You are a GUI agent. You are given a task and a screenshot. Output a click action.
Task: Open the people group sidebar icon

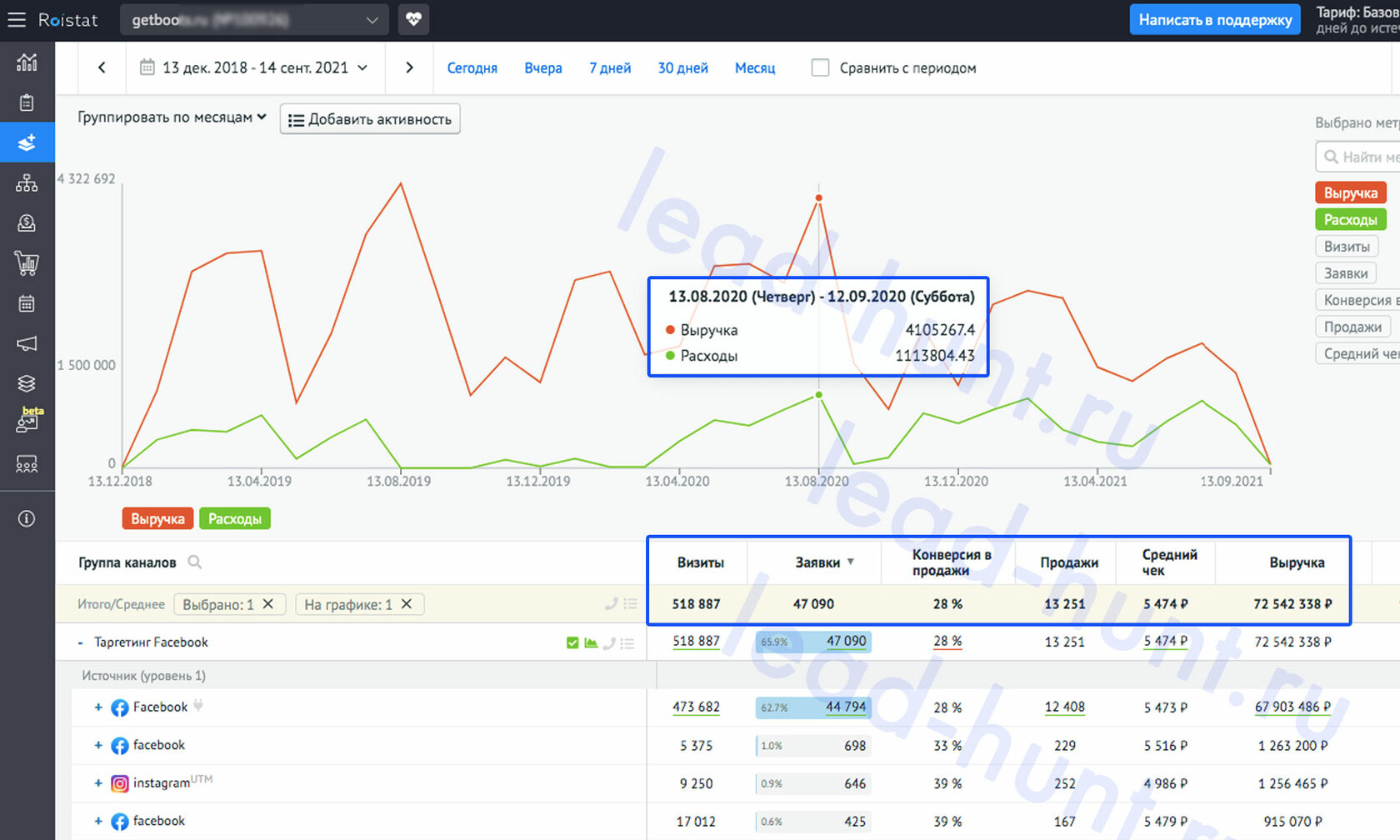[x=27, y=464]
